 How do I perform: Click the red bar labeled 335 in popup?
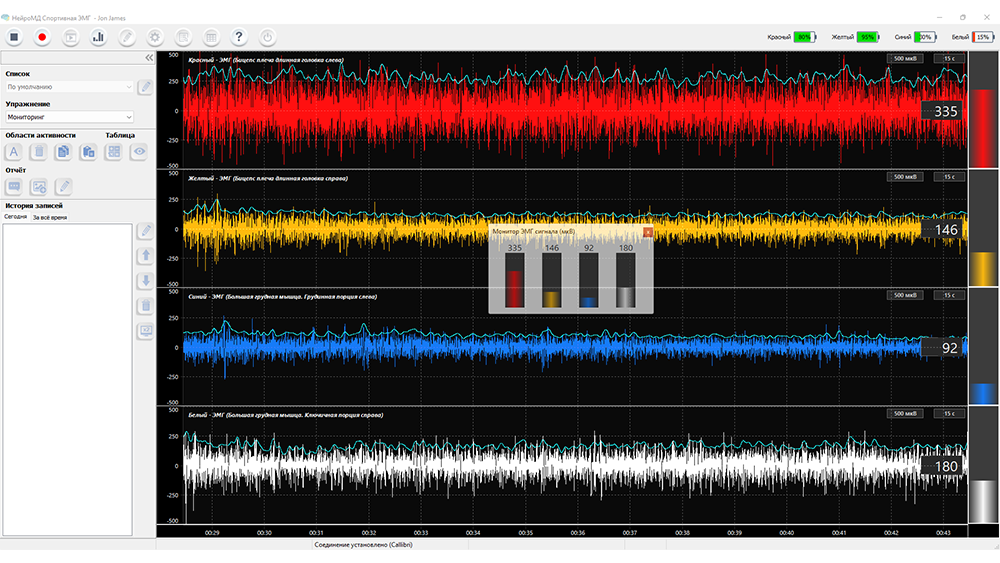click(x=515, y=281)
